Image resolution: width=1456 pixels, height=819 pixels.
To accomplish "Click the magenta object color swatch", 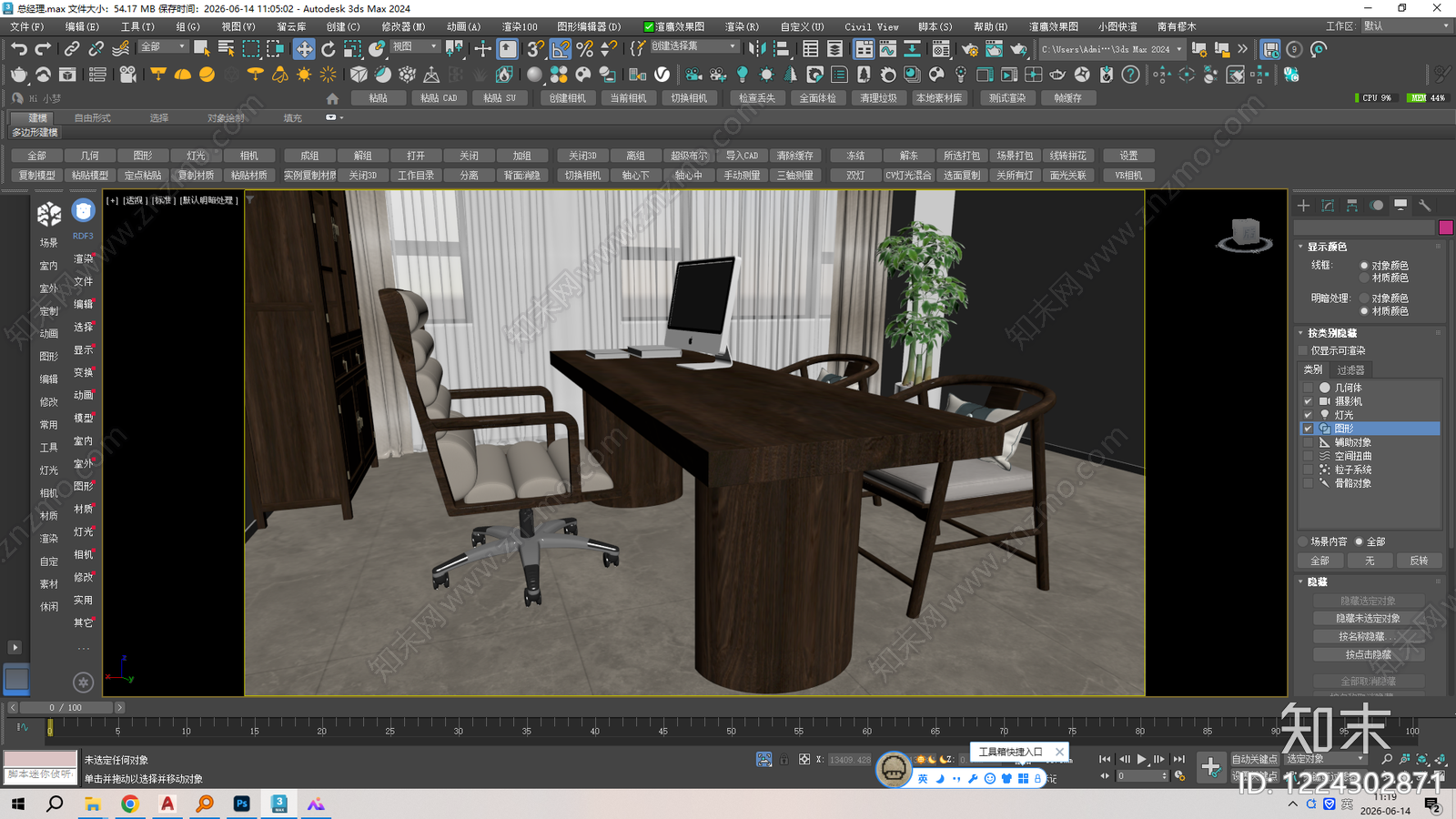I will coord(1446,227).
